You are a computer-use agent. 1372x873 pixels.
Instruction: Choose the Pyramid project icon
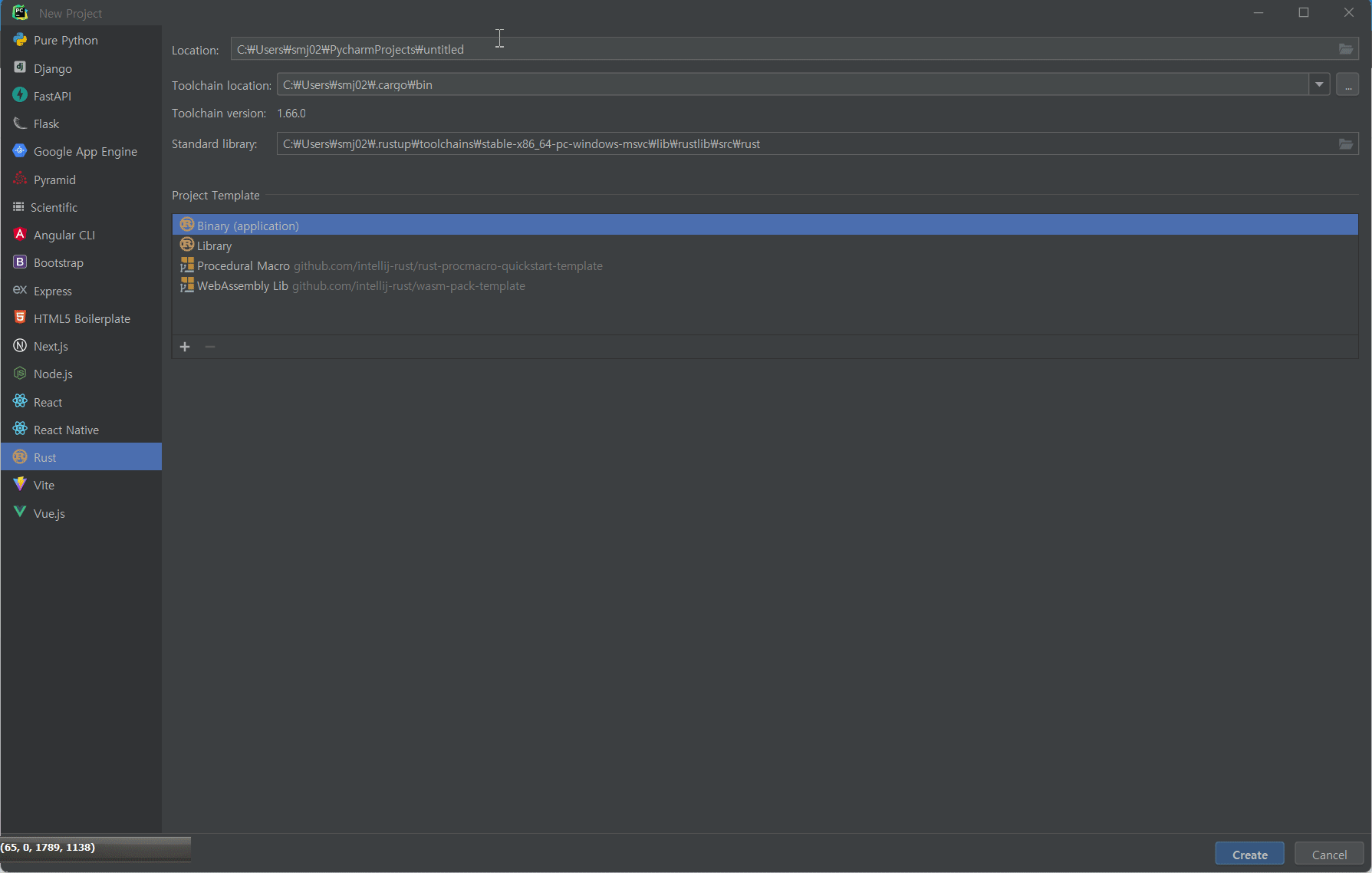click(20, 180)
